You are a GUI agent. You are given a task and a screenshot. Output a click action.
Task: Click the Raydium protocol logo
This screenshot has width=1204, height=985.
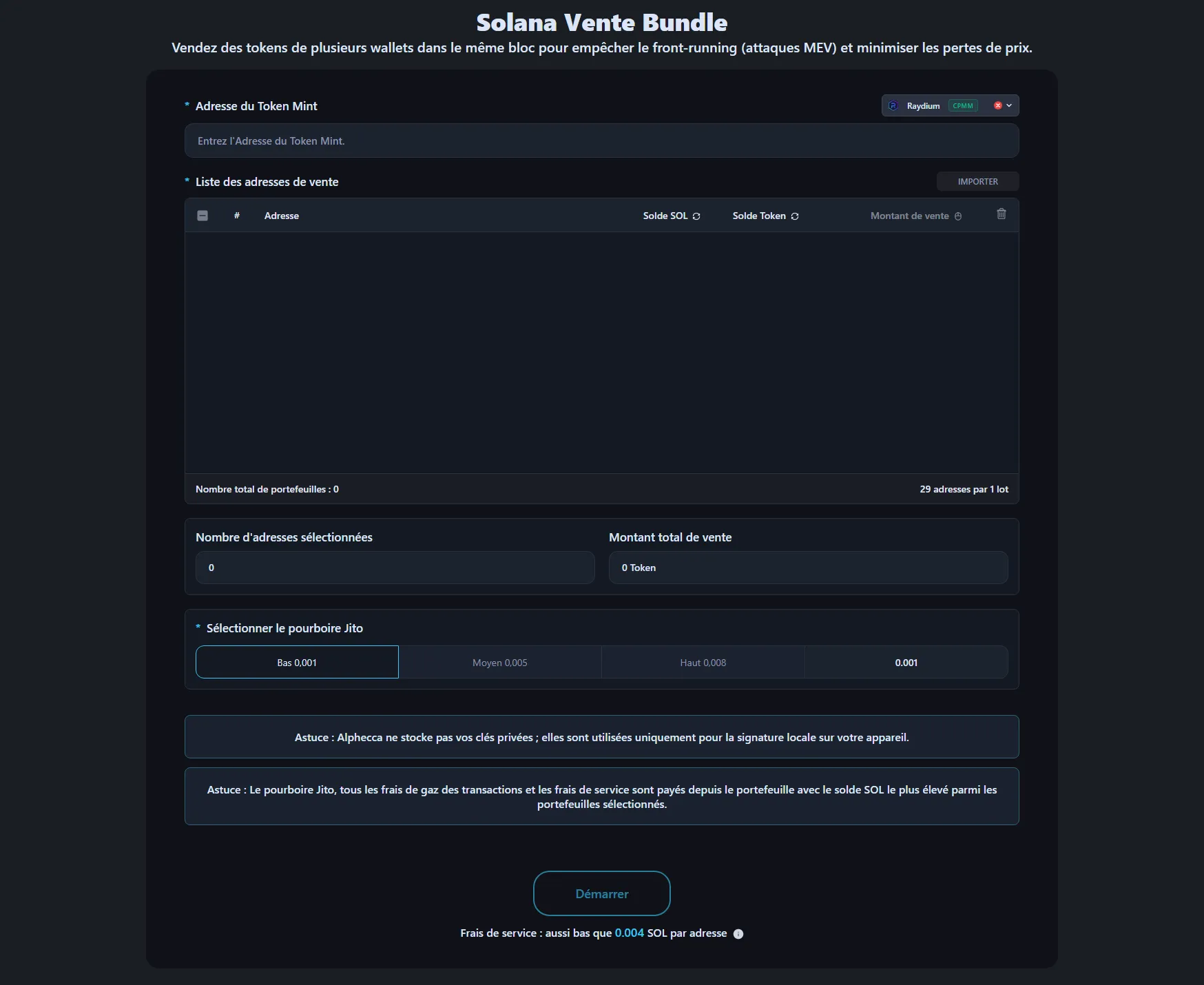893,105
